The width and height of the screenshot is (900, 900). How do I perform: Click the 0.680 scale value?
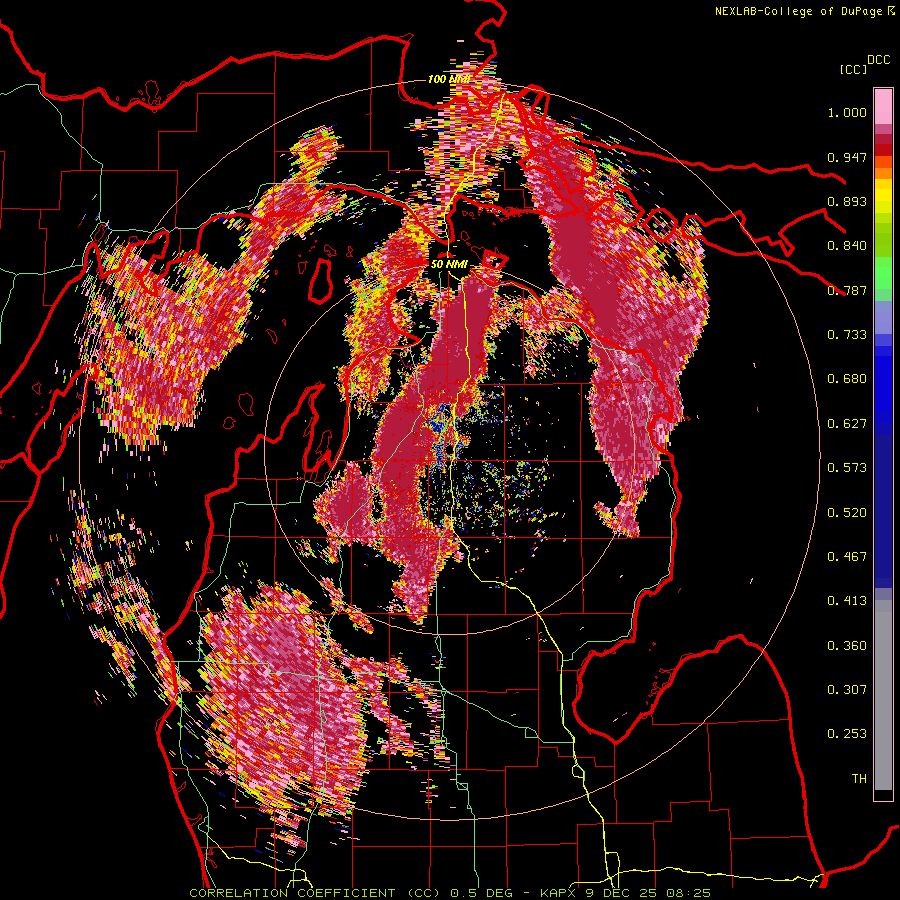(847, 379)
